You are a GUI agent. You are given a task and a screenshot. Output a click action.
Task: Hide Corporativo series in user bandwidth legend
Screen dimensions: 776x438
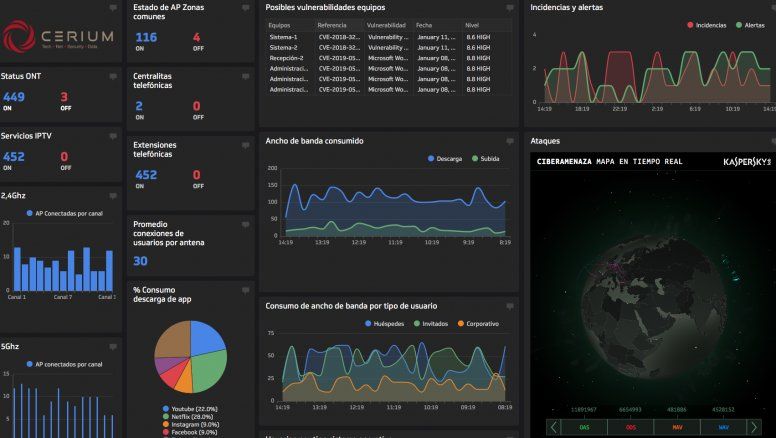[481, 324]
